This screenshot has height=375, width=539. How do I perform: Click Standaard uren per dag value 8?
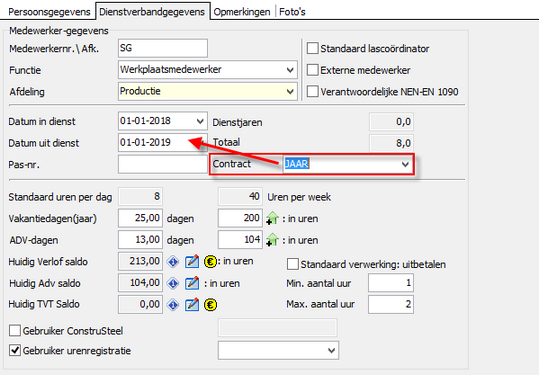tap(140, 196)
